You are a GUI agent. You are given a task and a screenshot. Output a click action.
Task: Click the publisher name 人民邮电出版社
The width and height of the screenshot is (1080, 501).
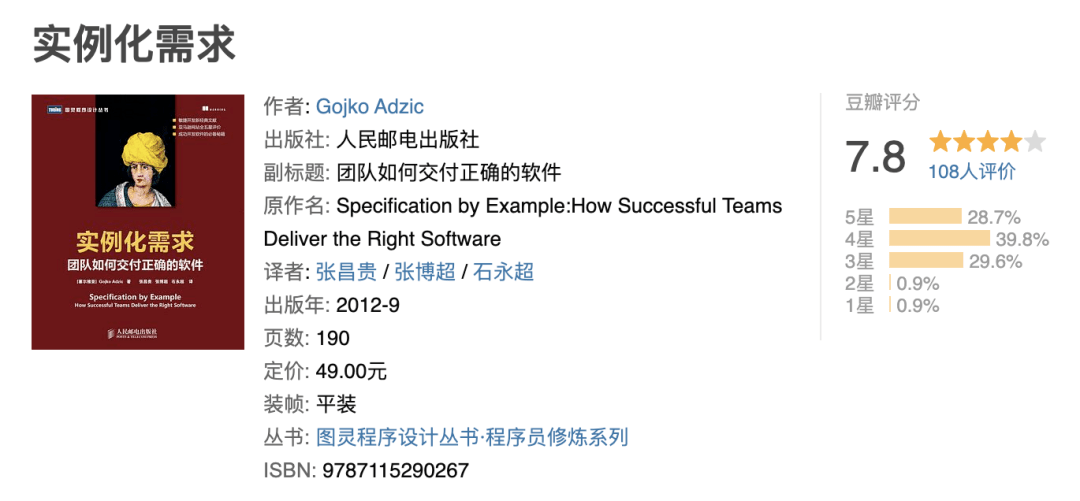tap(408, 140)
